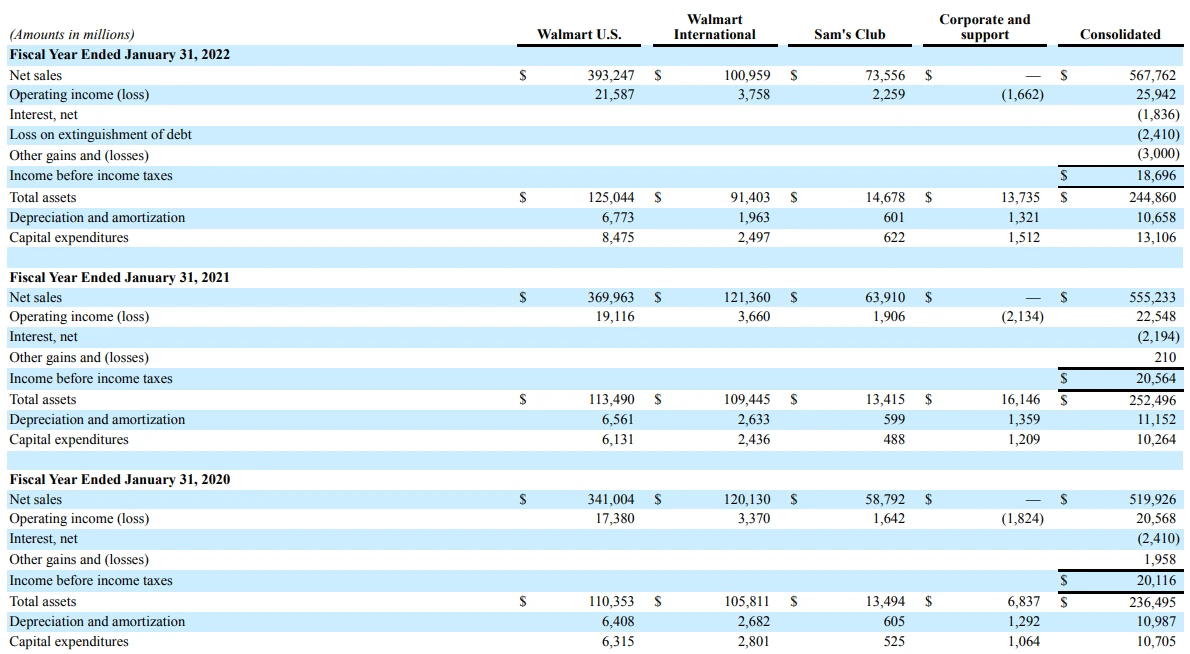
Task: Select capital expenditures value 13,106
Action: click(x=1156, y=237)
